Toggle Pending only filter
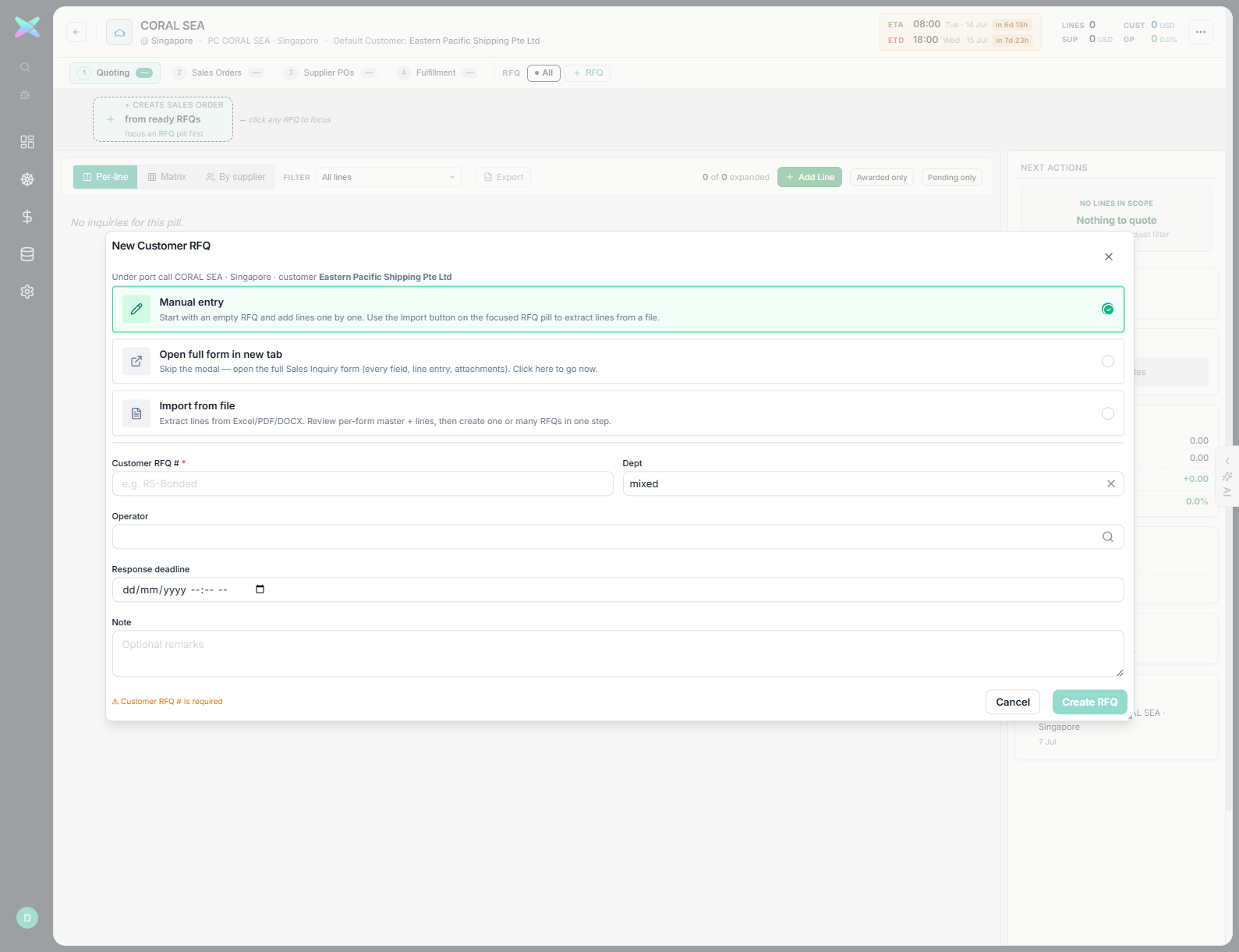The height and width of the screenshot is (952, 1239). point(952,178)
